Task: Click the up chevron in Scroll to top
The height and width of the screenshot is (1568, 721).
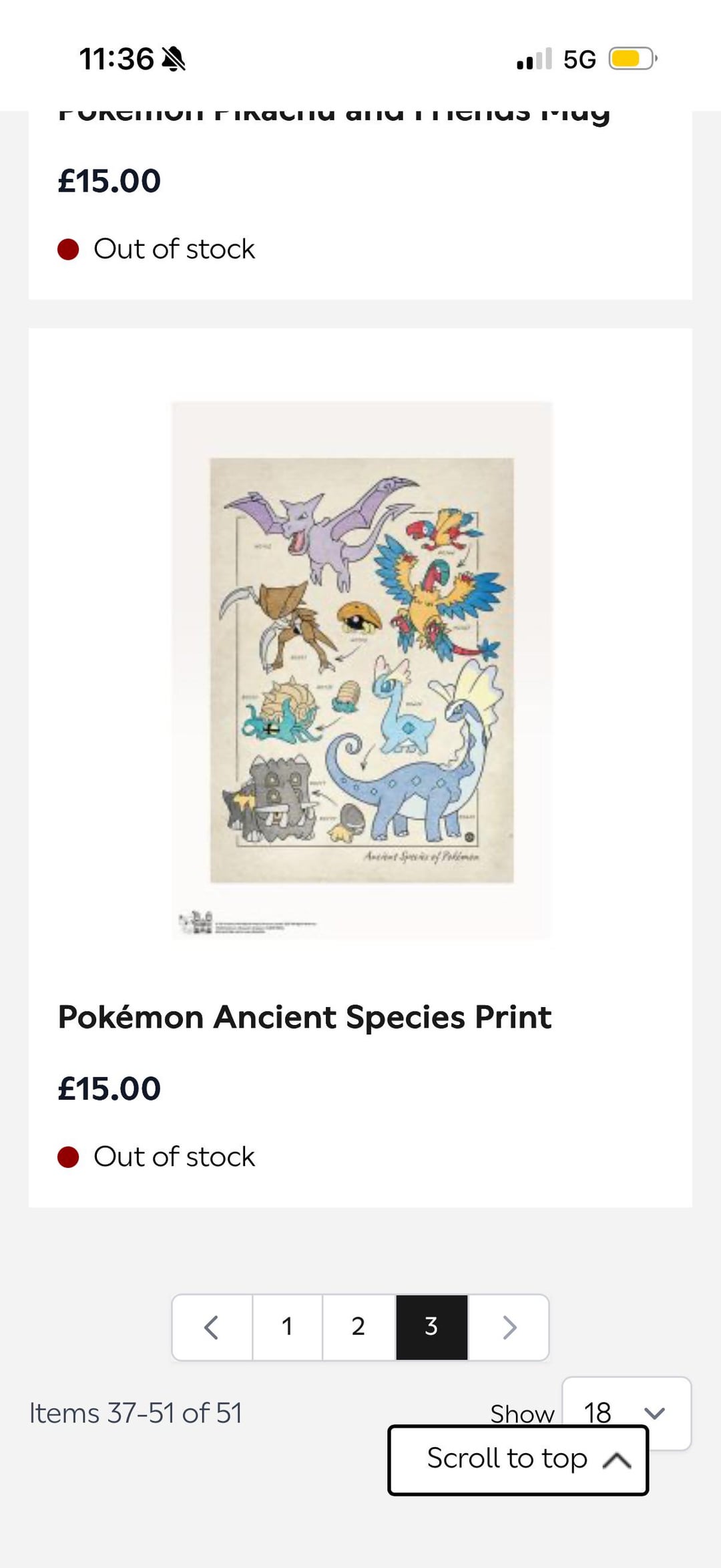Action: click(x=617, y=1460)
